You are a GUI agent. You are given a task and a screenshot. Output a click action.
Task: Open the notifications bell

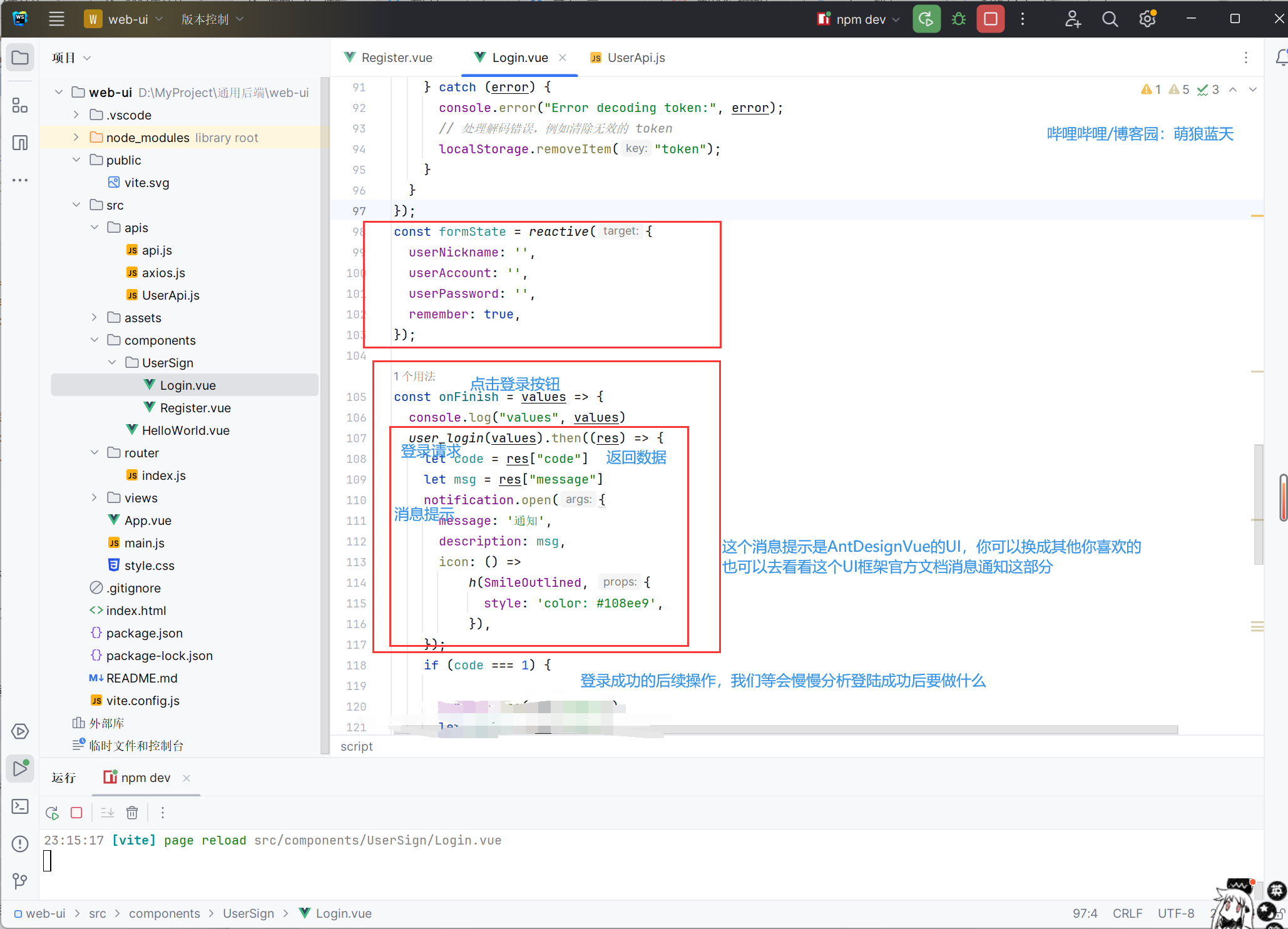pyautogui.click(x=1280, y=58)
